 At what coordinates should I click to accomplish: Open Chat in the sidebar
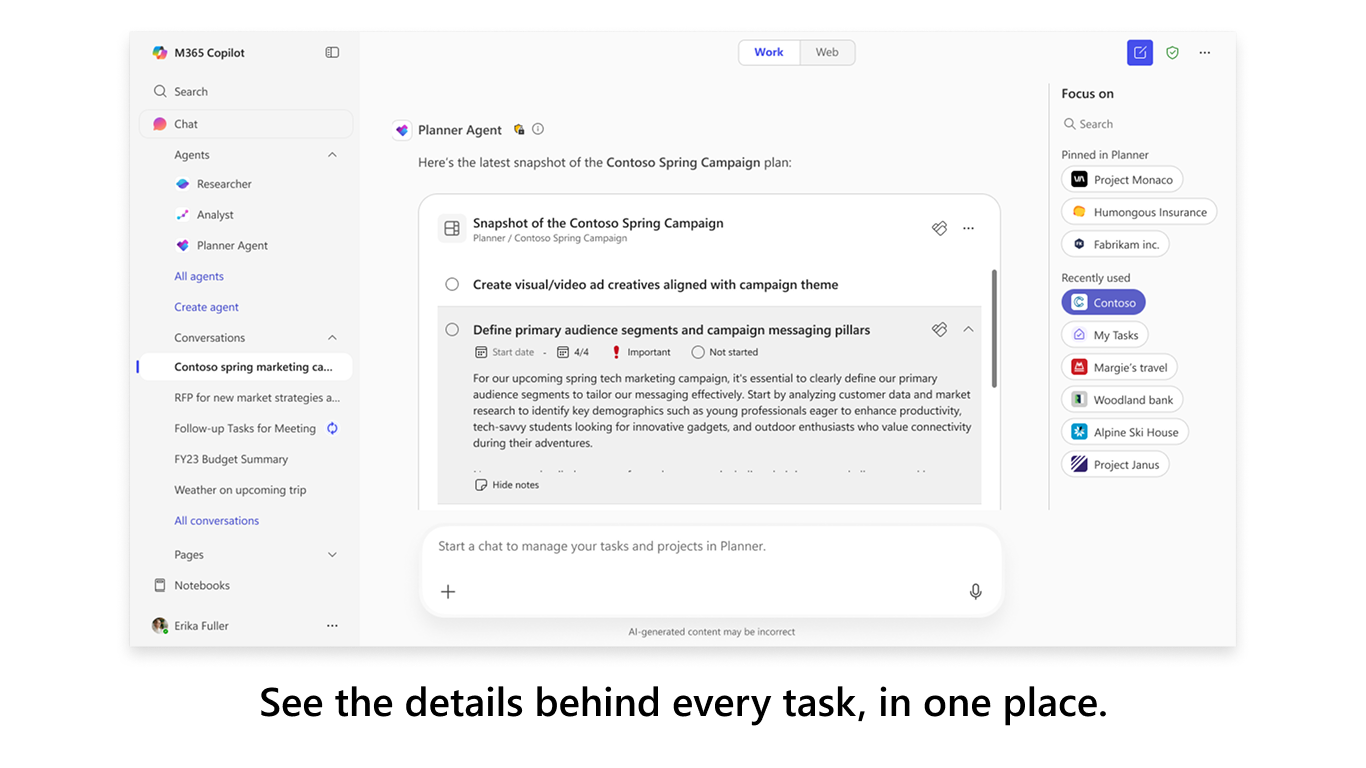coord(246,124)
